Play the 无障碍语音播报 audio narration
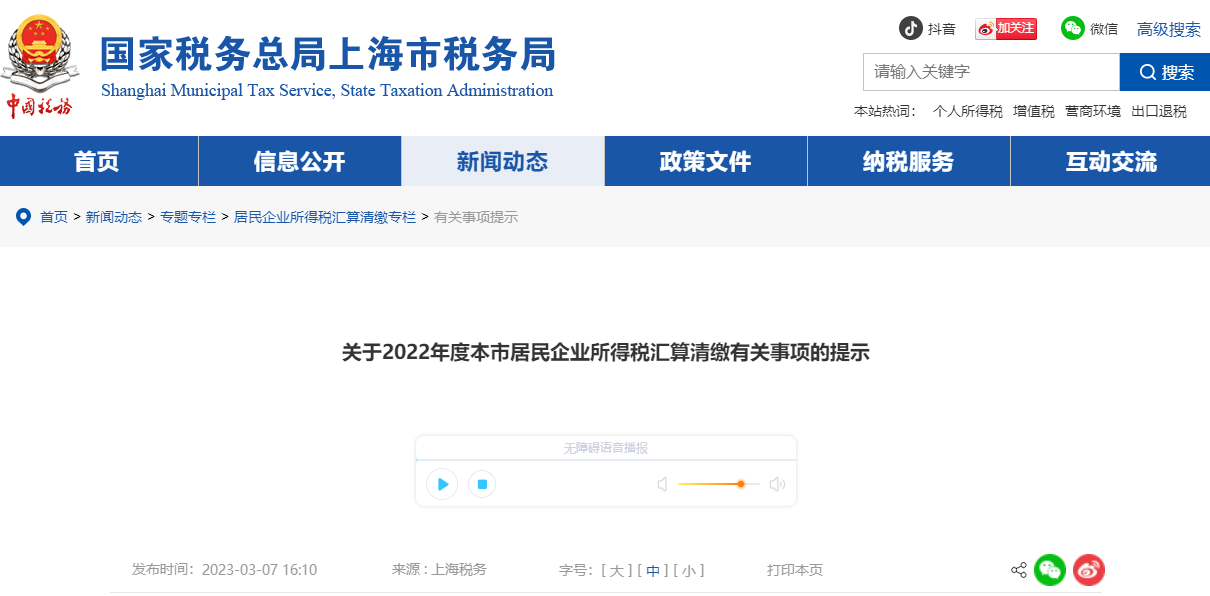This screenshot has width=1210, height=596. [442, 483]
